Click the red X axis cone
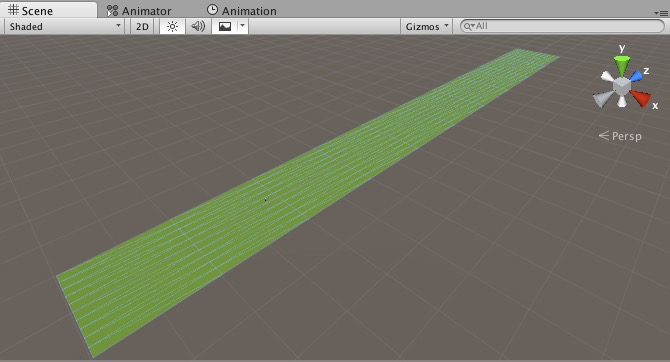This screenshot has width=670, height=362. [x=640, y=98]
